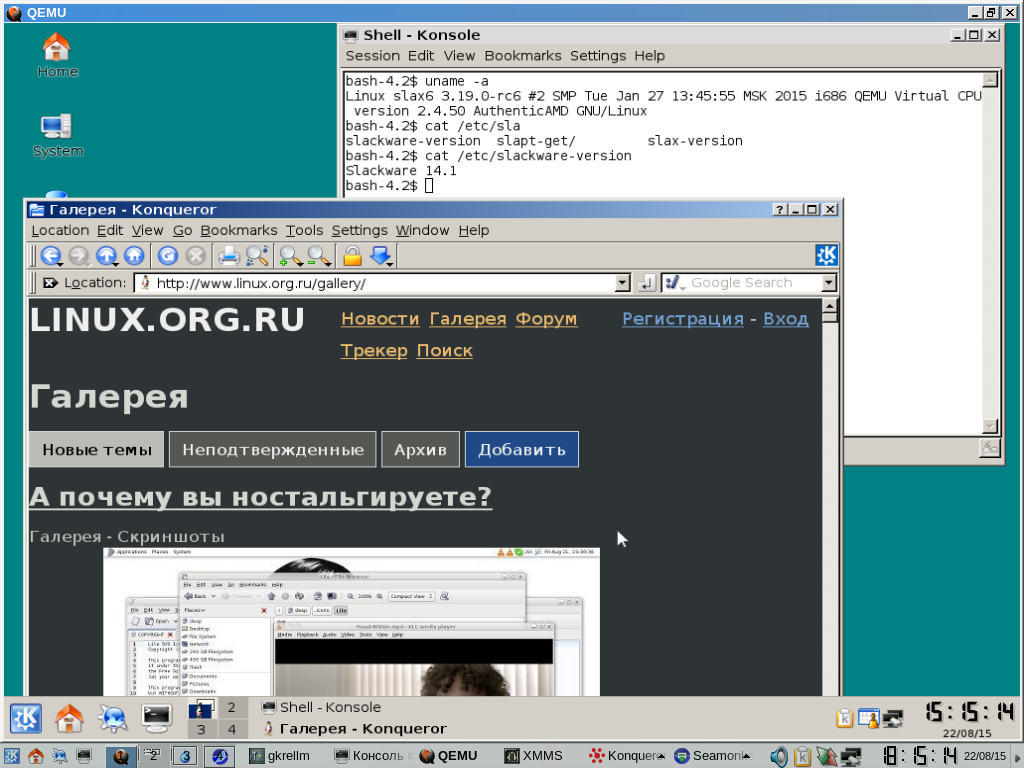
Task: Open Find in page binoculars tool
Action: (x=257, y=256)
